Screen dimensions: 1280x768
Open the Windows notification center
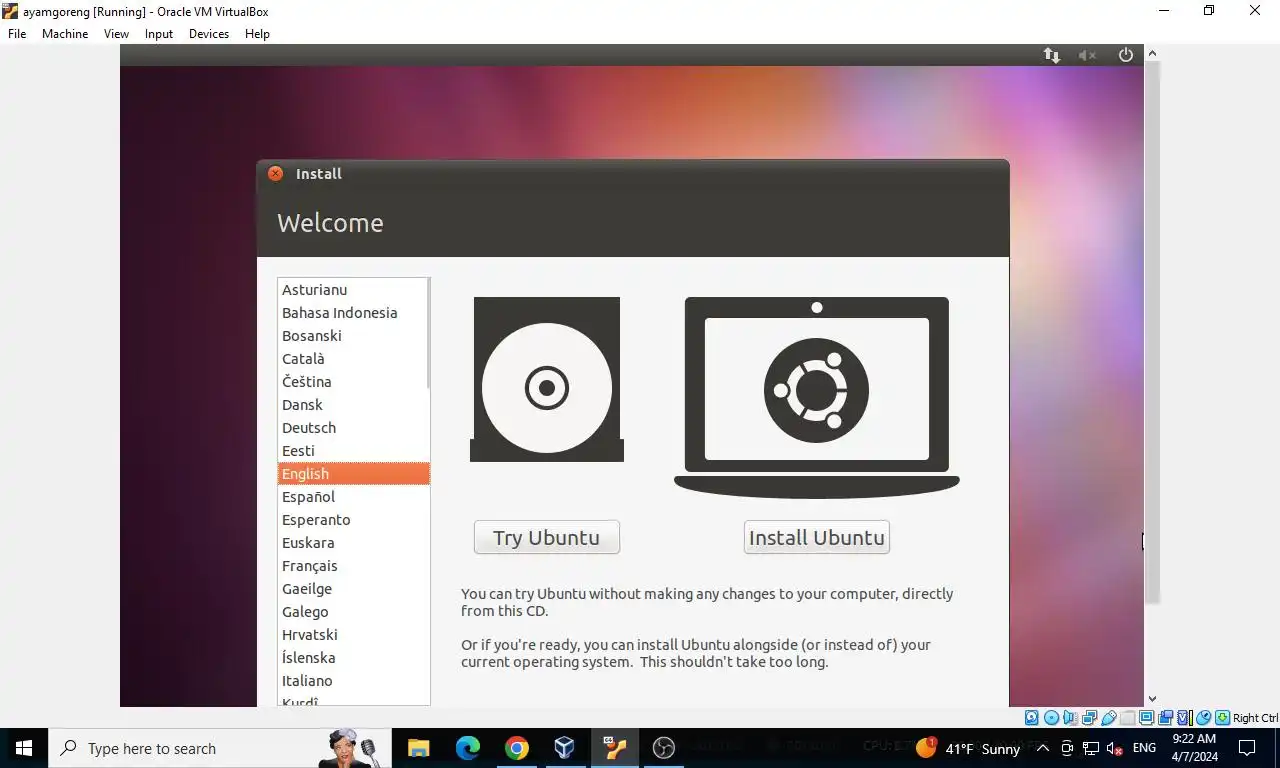click(x=1247, y=748)
